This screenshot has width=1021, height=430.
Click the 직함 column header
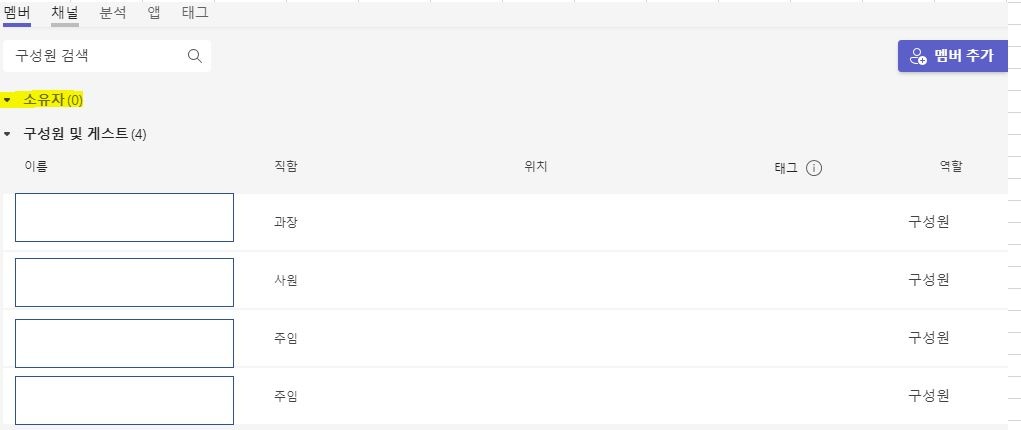[286, 166]
